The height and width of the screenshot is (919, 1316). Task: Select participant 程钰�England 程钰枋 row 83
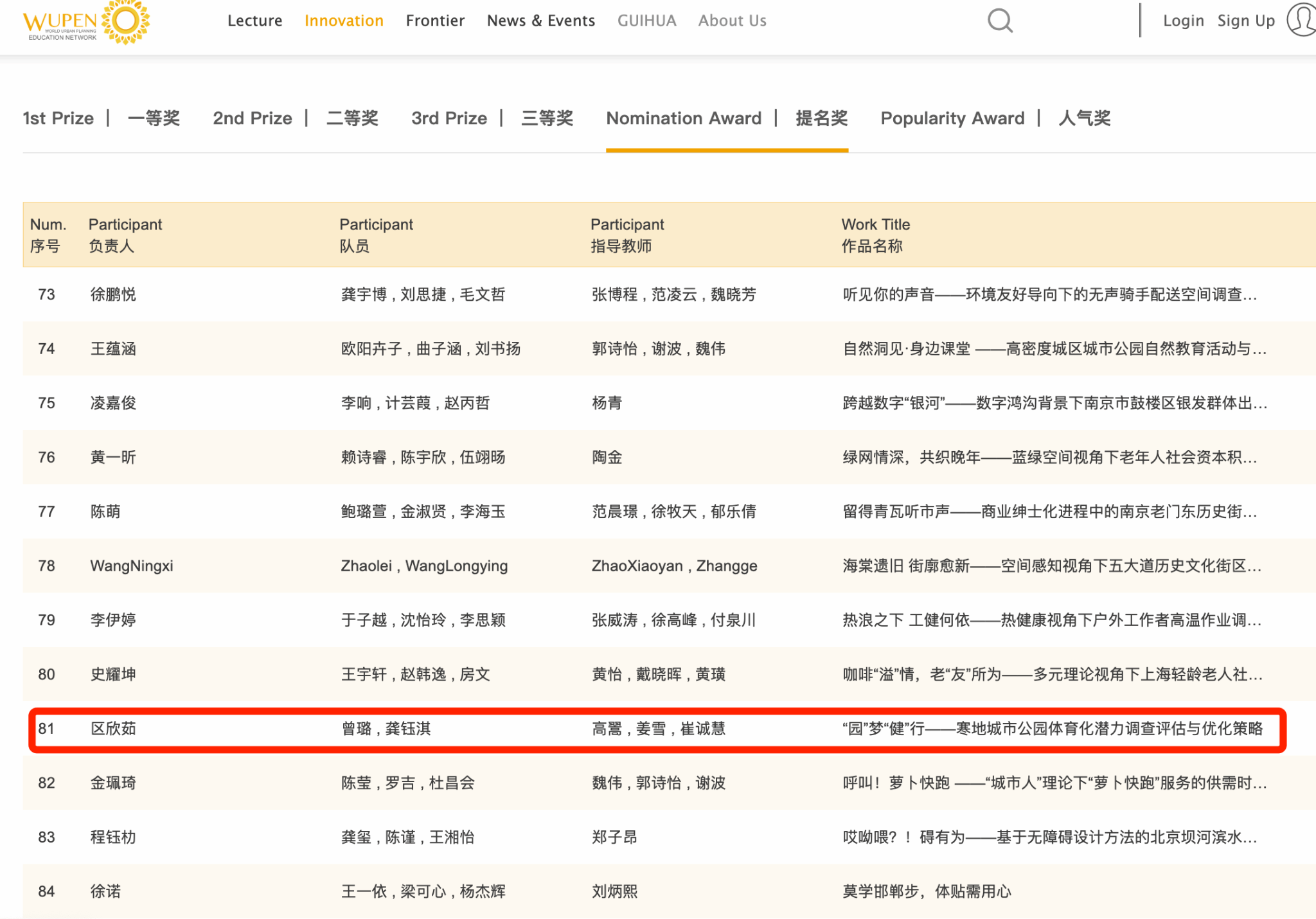pyautogui.click(x=113, y=837)
